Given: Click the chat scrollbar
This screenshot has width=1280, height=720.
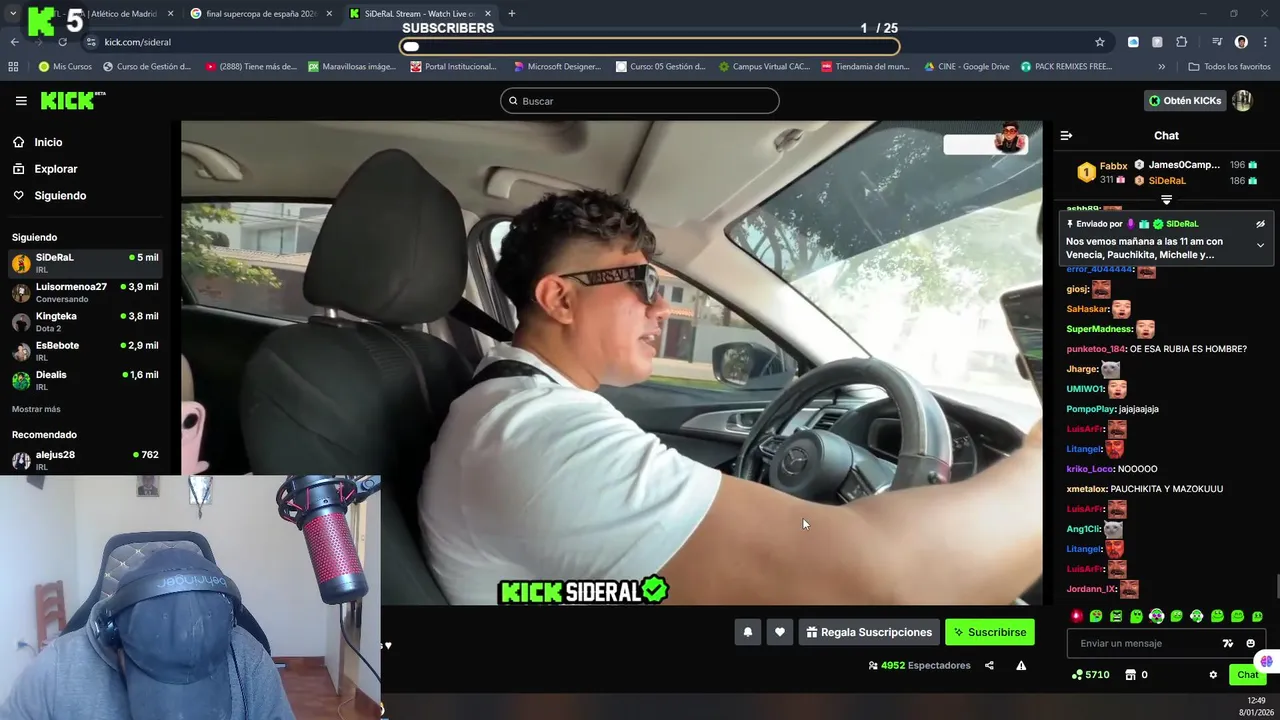Looking at the screenshot, I should [x=1276, y=588].
